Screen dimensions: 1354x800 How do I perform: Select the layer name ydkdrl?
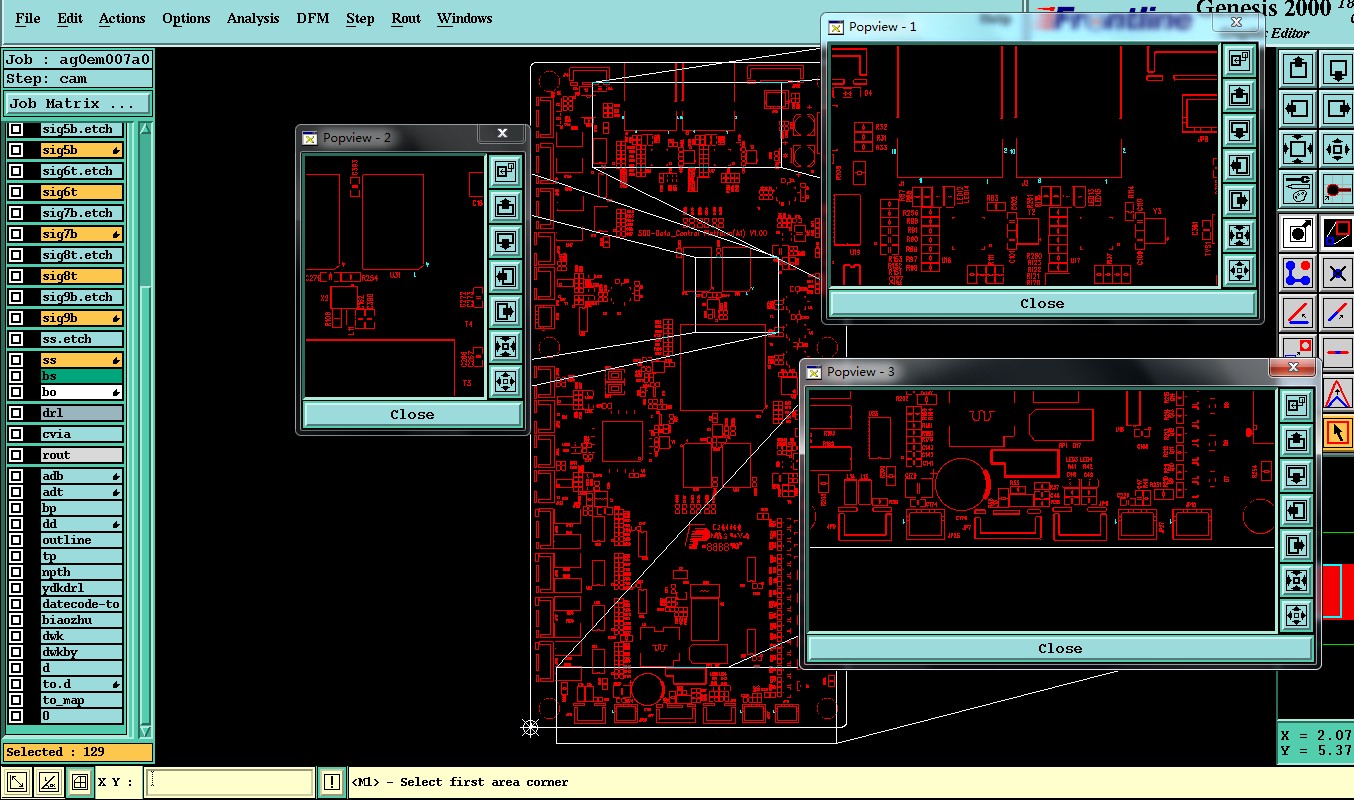click(81, 588)
